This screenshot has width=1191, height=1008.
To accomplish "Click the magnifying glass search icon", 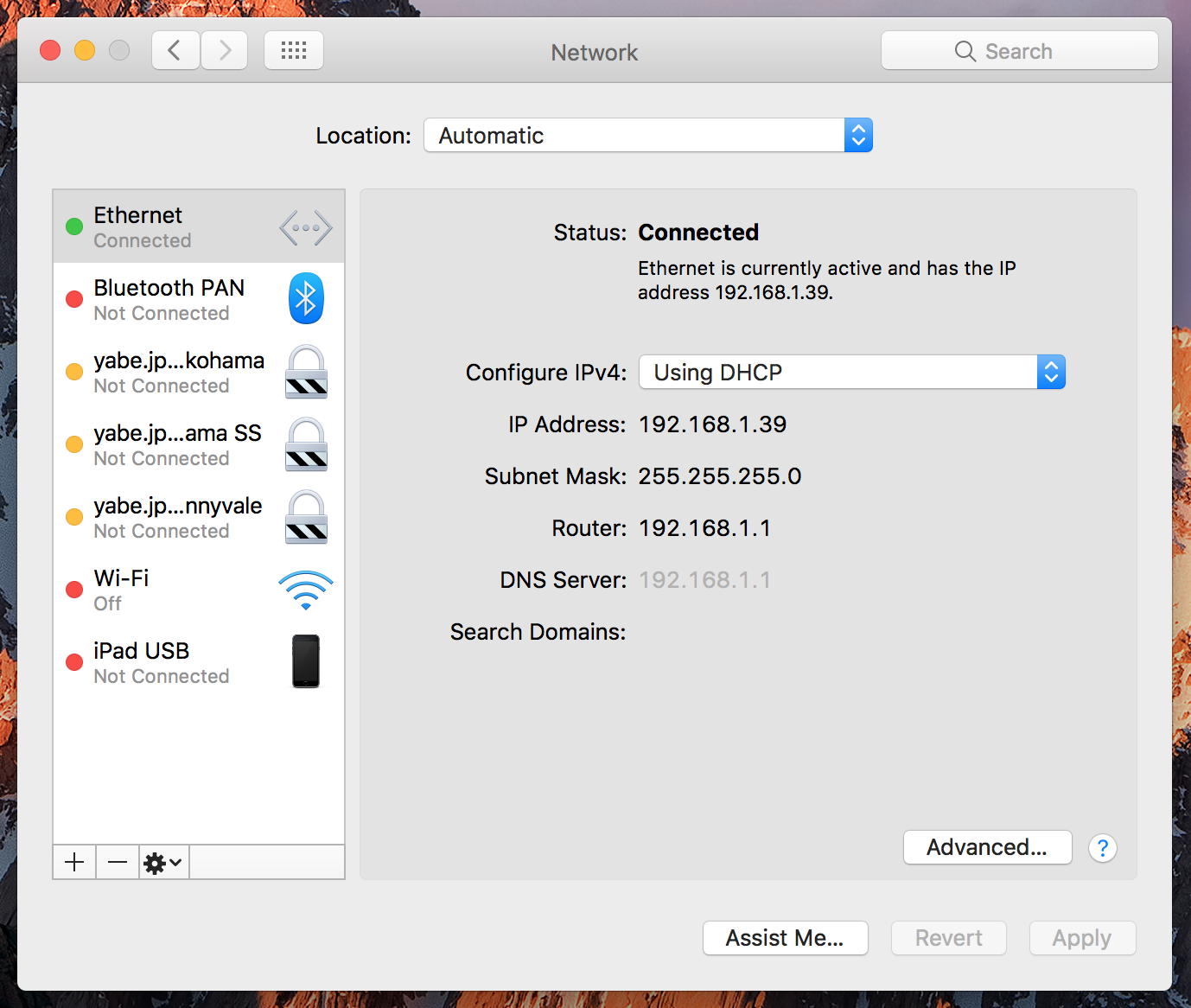I will point(965,51).
